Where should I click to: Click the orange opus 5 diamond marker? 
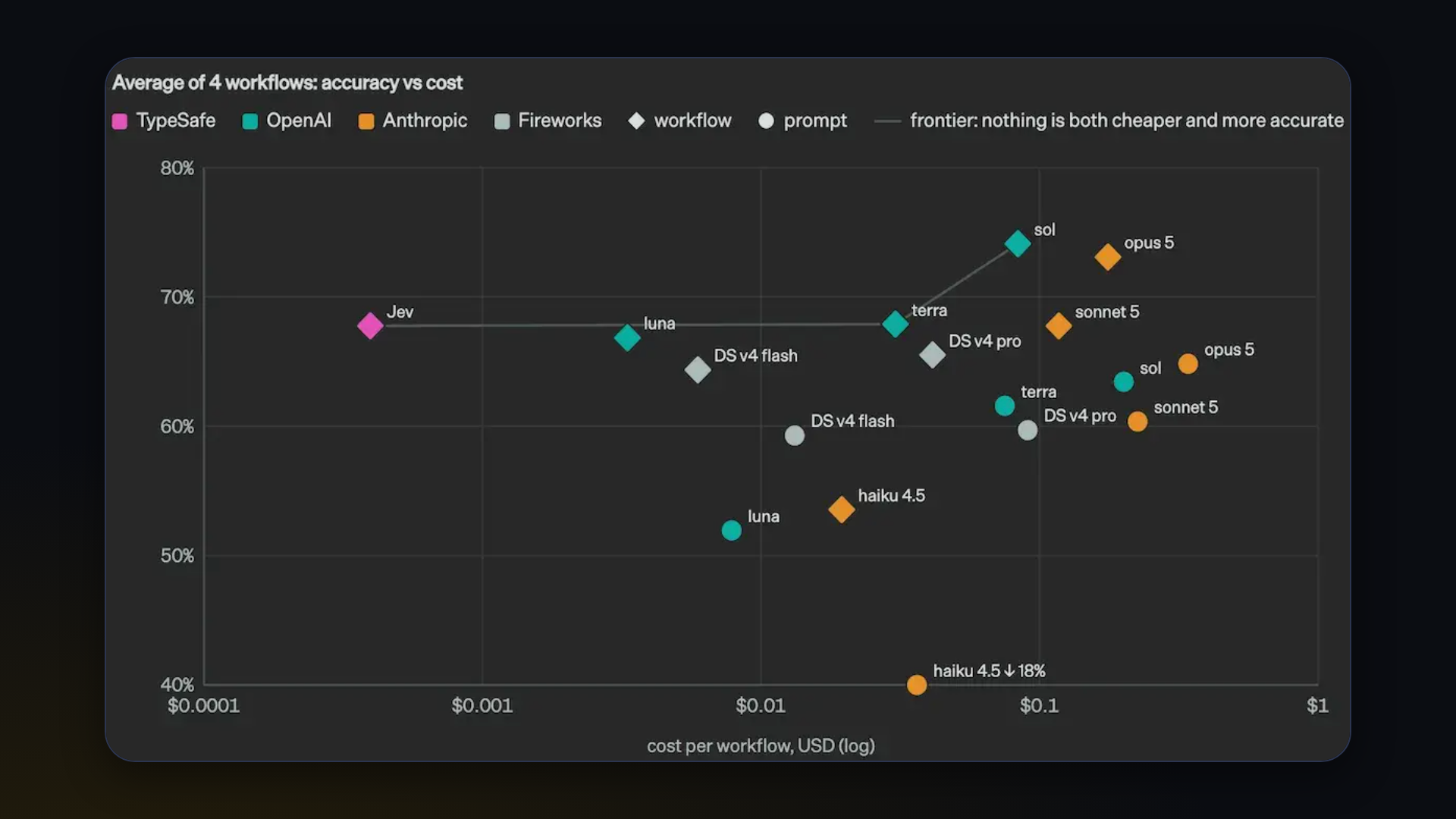tap(1108, 257)
